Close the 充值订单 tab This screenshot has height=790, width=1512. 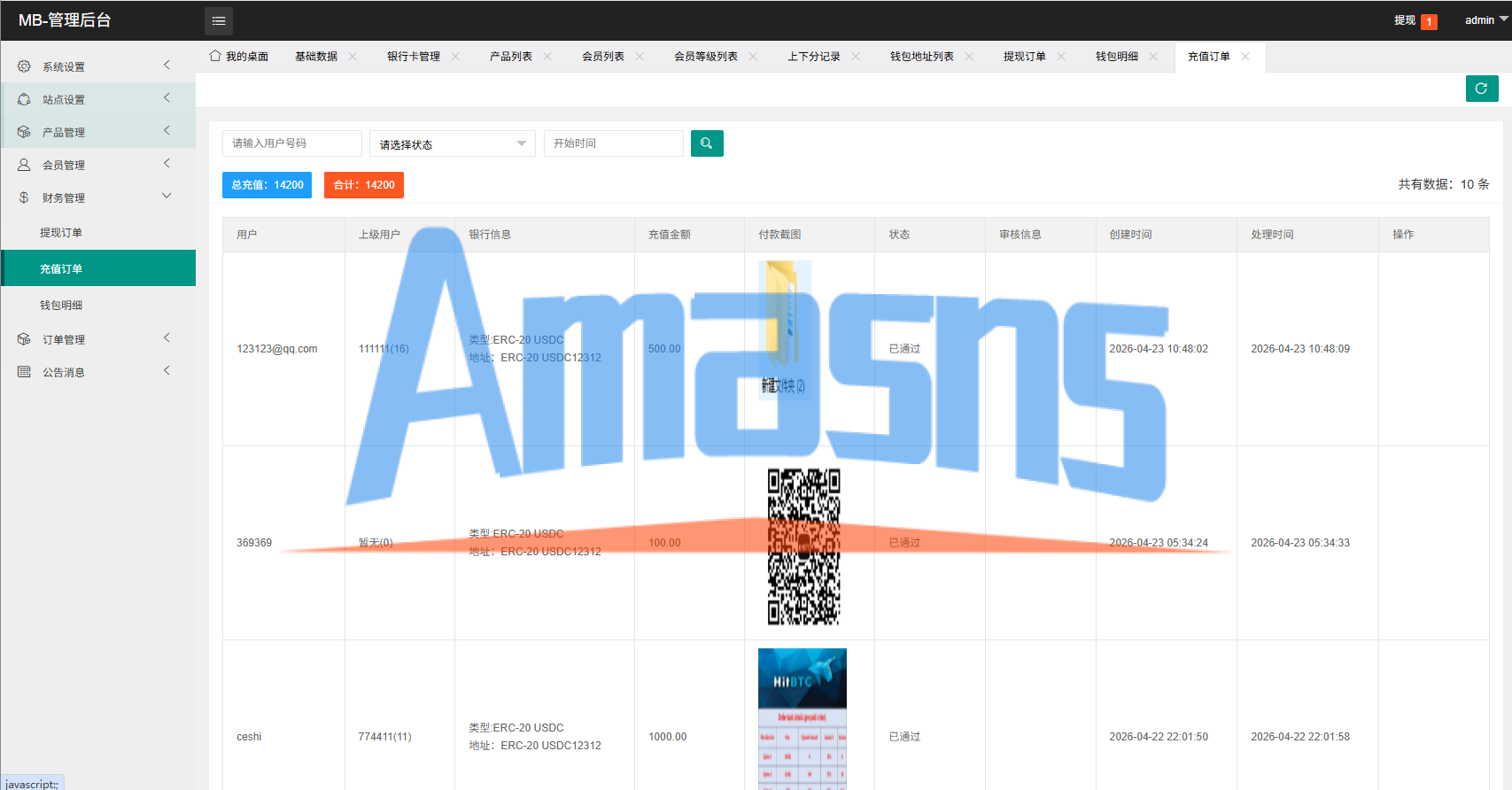click(x=1245, y=57)
